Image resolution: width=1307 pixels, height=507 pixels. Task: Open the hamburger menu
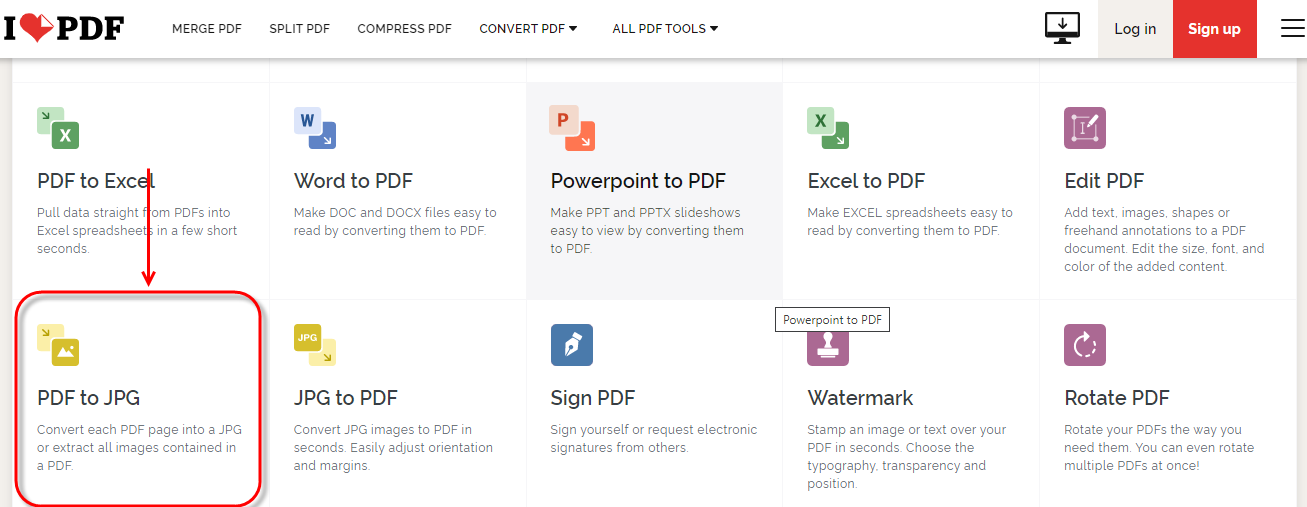coord(1293,28)
